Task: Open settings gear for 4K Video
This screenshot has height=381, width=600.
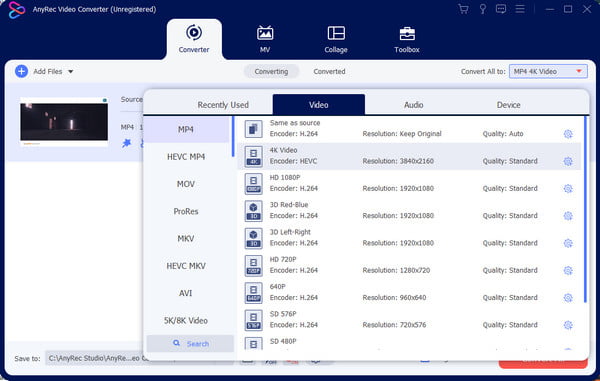Action: click(x=568, y=161)
